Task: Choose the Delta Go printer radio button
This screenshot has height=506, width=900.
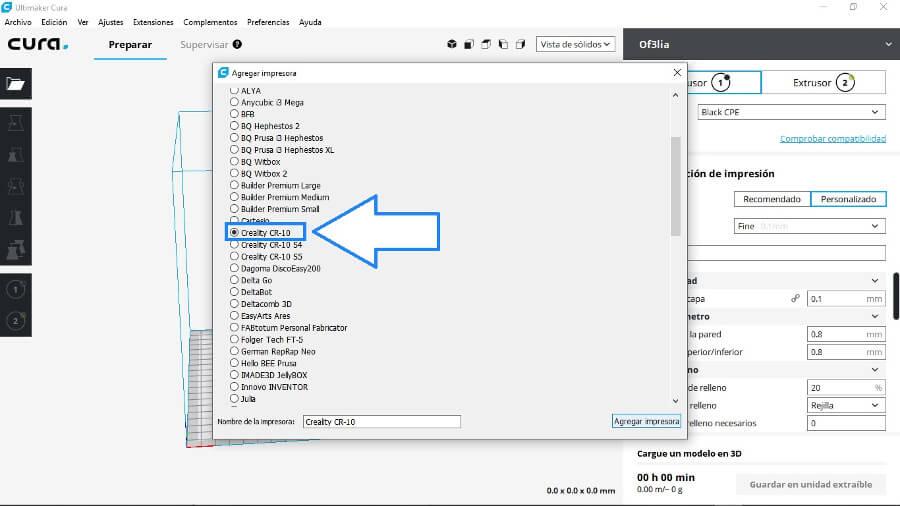Action: tap(235, 280)
